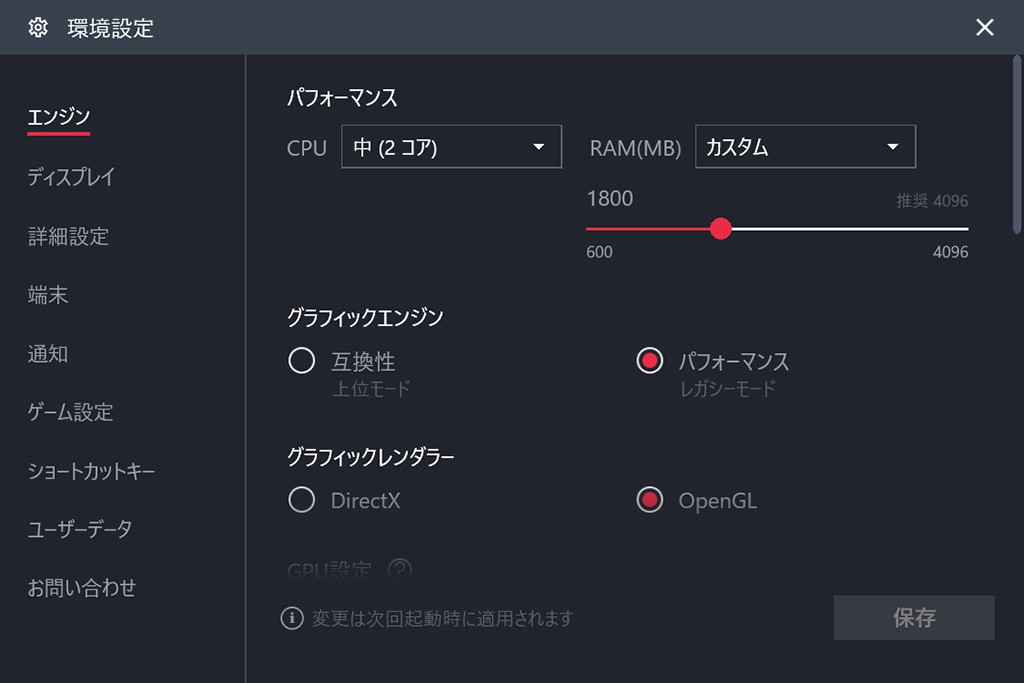Screen dimensions: 1024x683
Task: Click the settings gear icon in title bar
Action: 38,27
